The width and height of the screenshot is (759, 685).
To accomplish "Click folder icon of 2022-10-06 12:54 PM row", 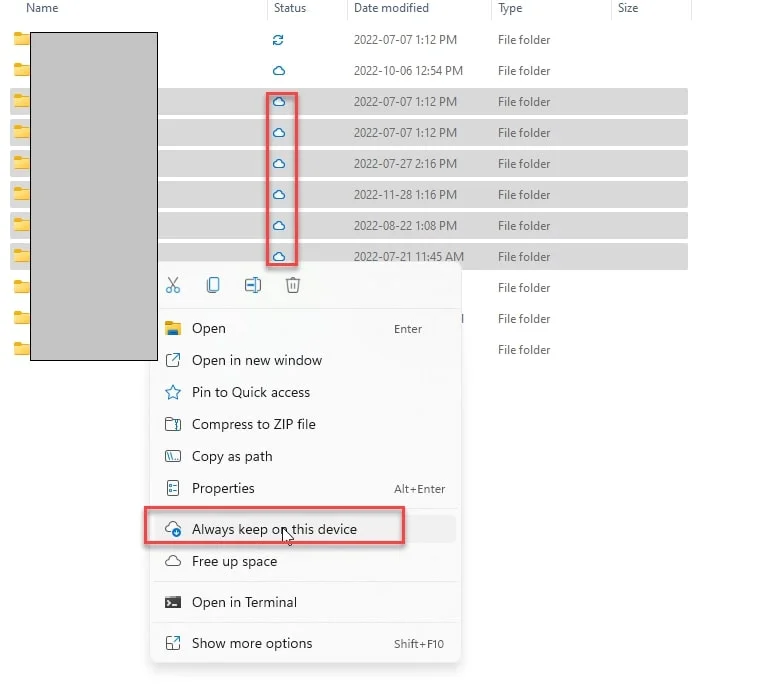I will click(x=21, y=70).
